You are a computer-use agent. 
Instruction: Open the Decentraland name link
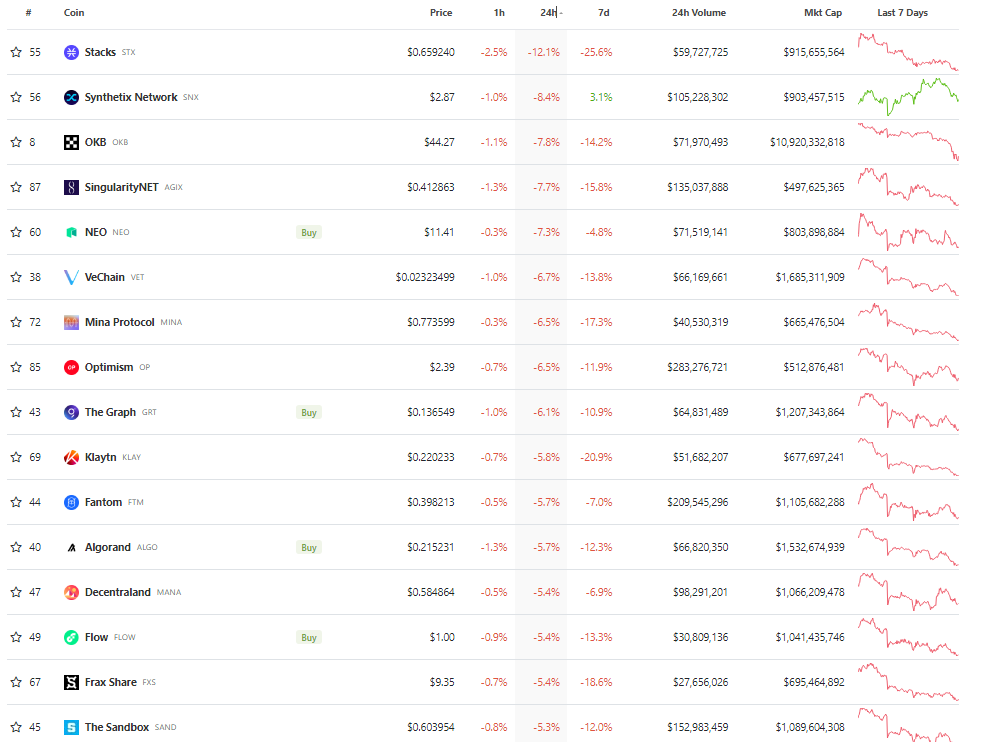pyautogui.click(x=118, y=592)
